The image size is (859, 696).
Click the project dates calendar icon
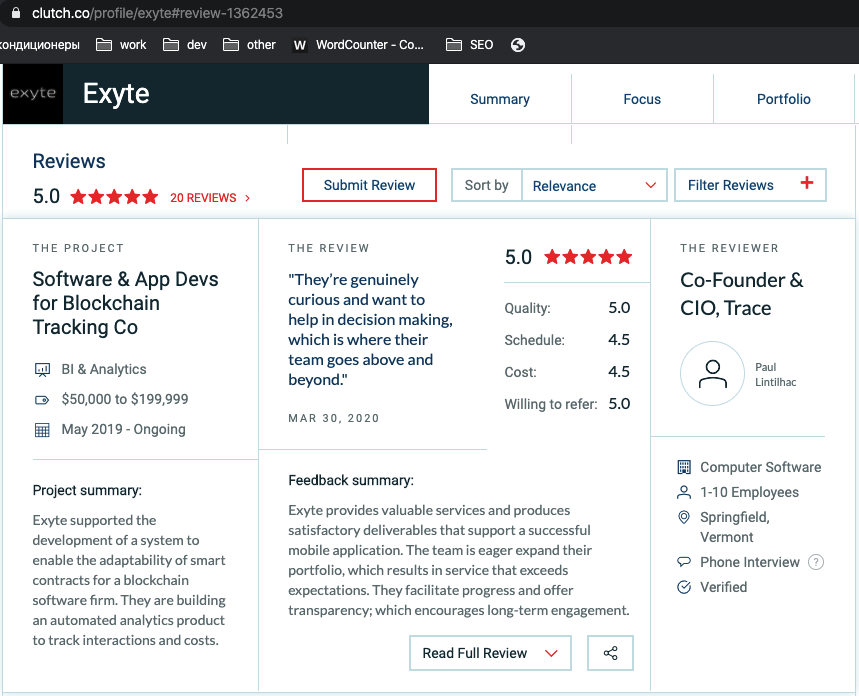click(x=42, y=430)
